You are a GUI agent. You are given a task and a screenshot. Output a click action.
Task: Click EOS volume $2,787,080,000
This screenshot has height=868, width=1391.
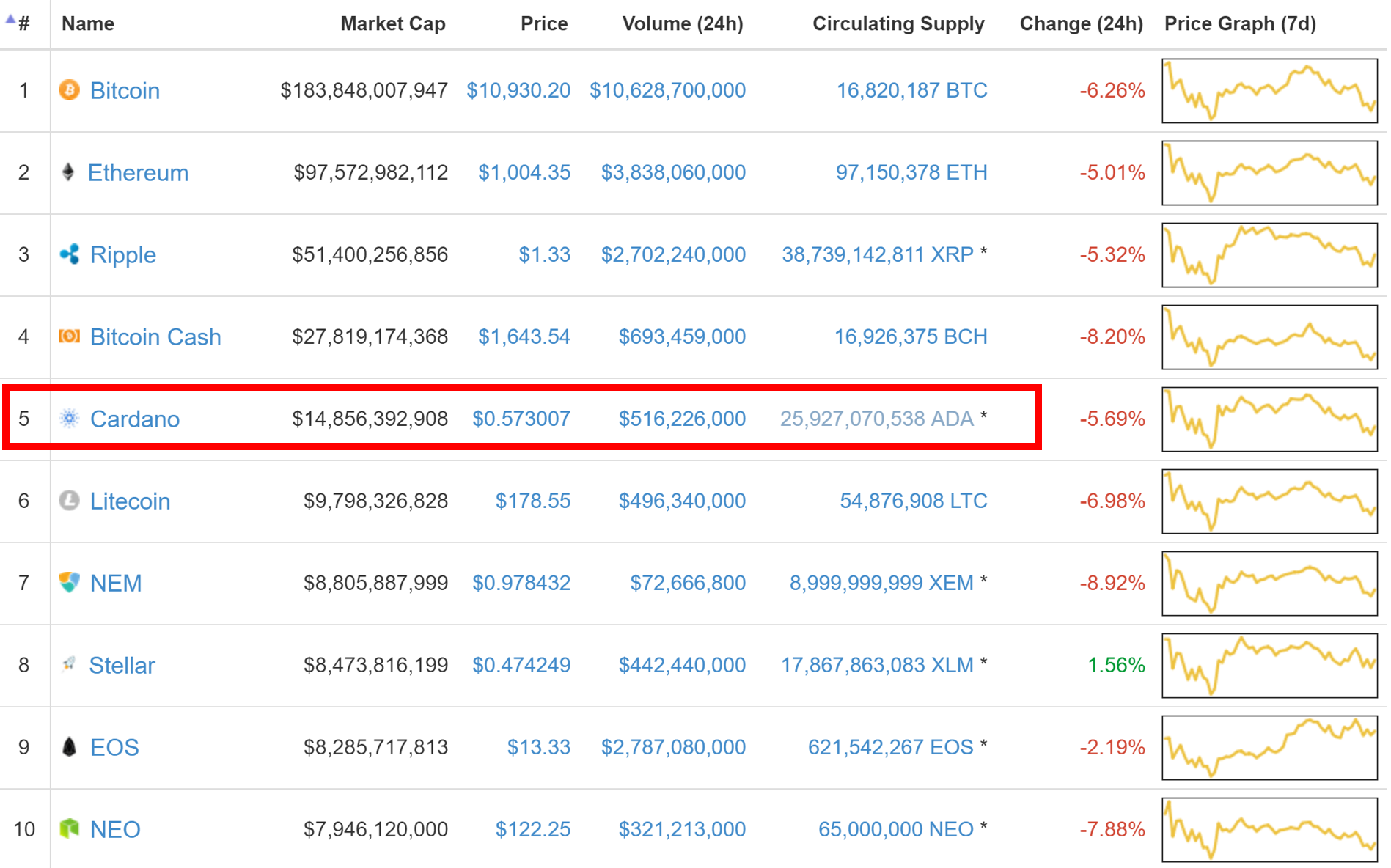674,747
